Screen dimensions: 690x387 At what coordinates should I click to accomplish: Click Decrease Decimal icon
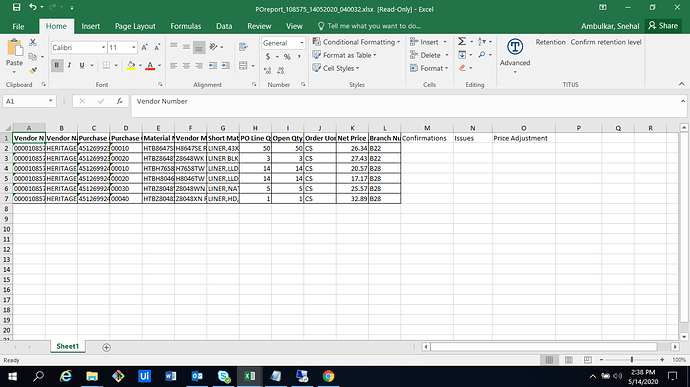click(280, 70)
